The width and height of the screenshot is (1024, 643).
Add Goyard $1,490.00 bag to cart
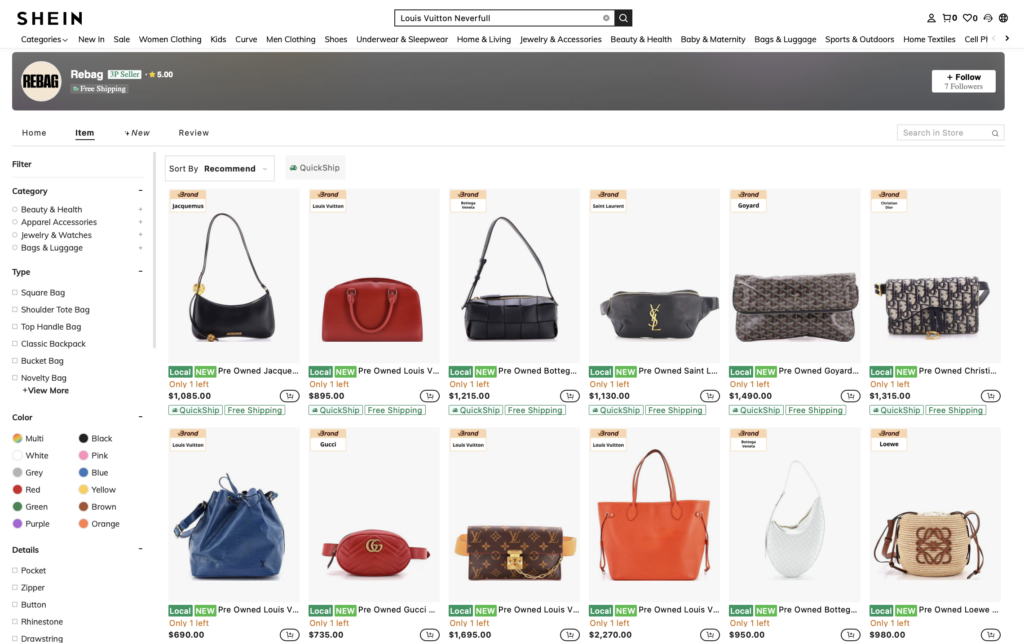point(850,396)
